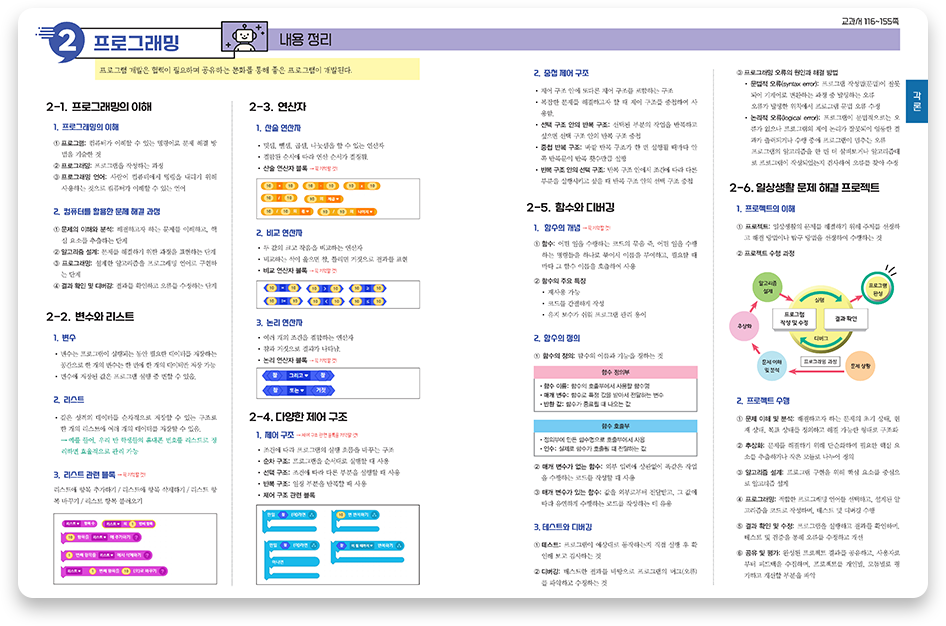Click subheading 3. 논리 연산자
The height and width of the screenshot is (626, 946).
[279, 323]
